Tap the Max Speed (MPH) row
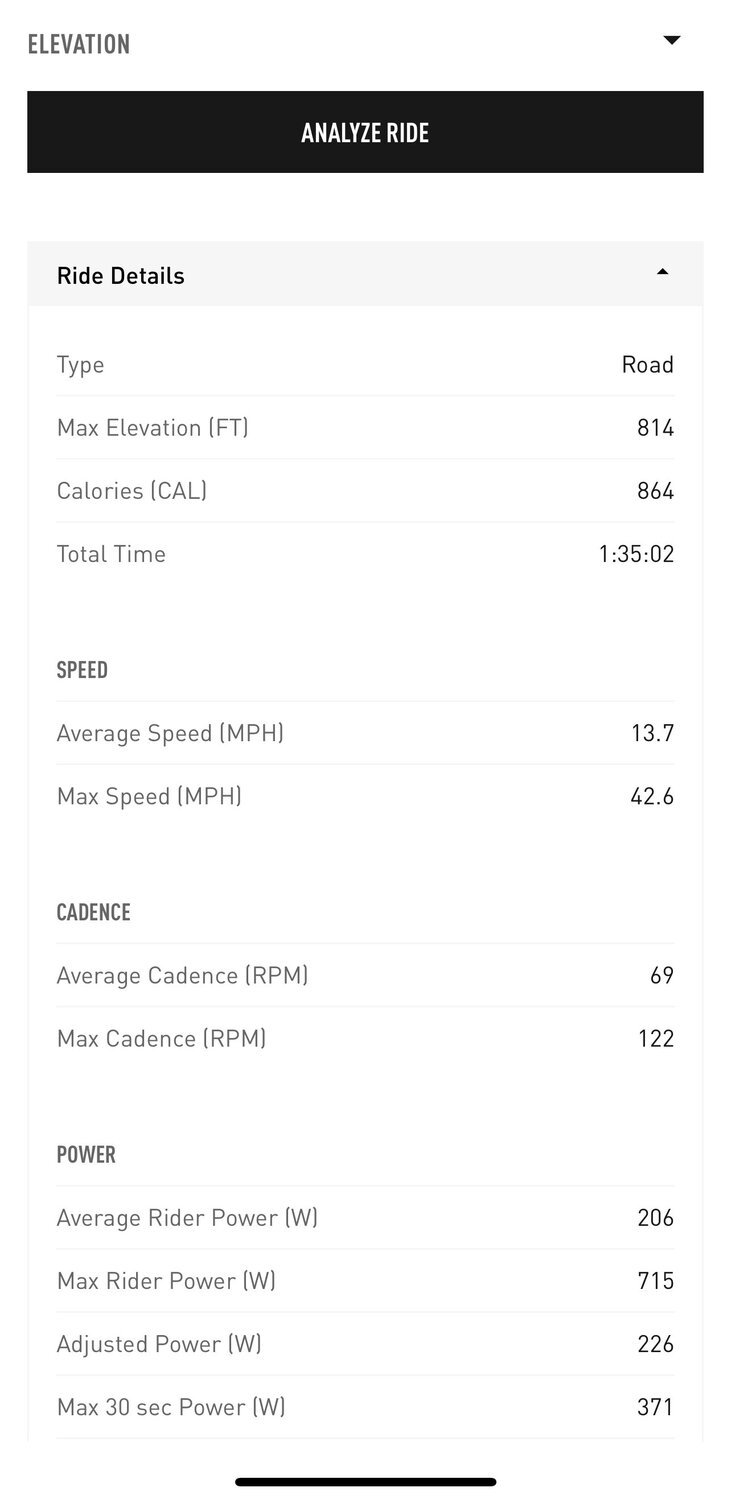731x1500 pixels. coord(365,796)
